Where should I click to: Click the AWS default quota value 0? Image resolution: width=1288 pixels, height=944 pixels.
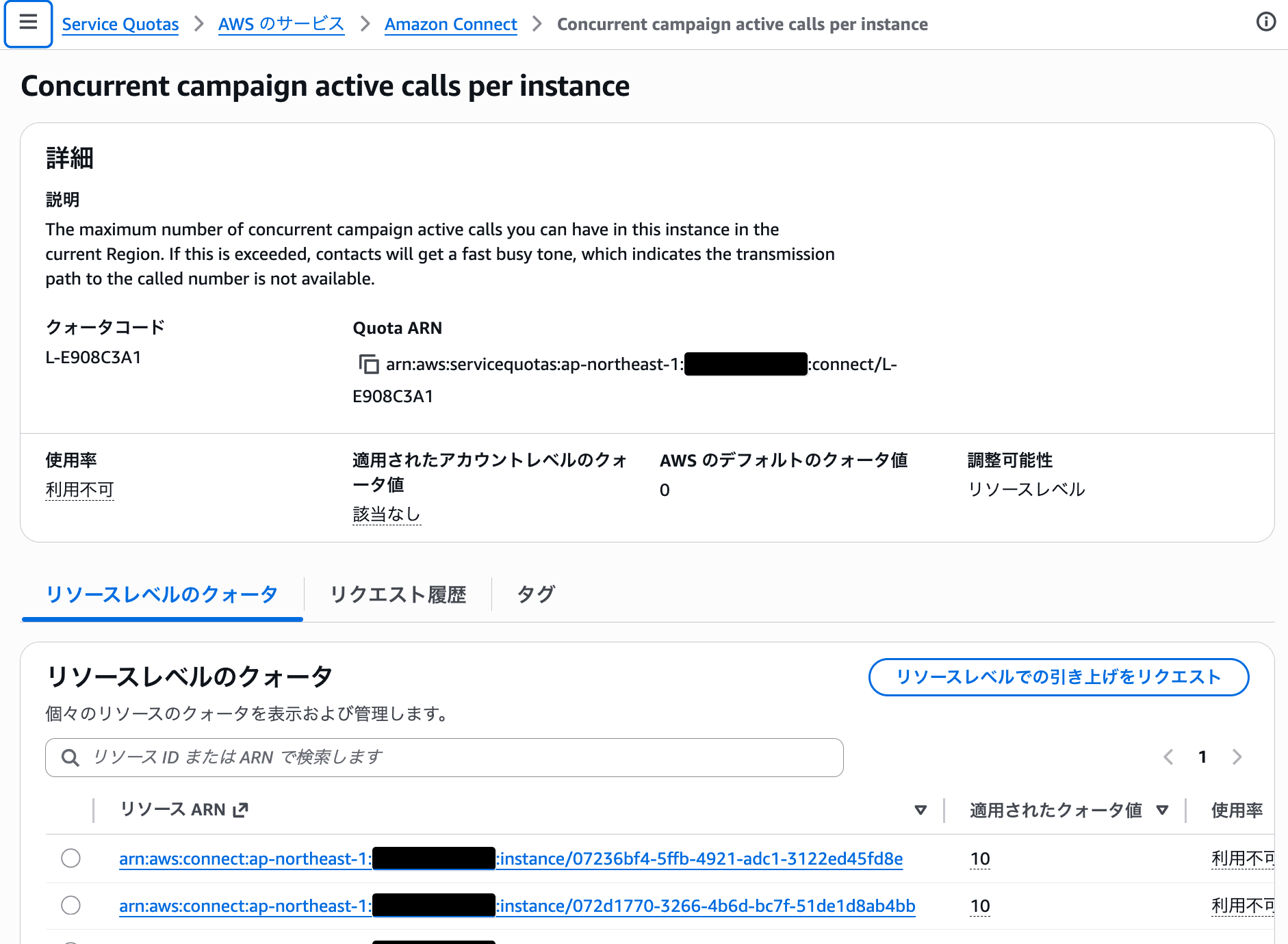coord(665,490)
